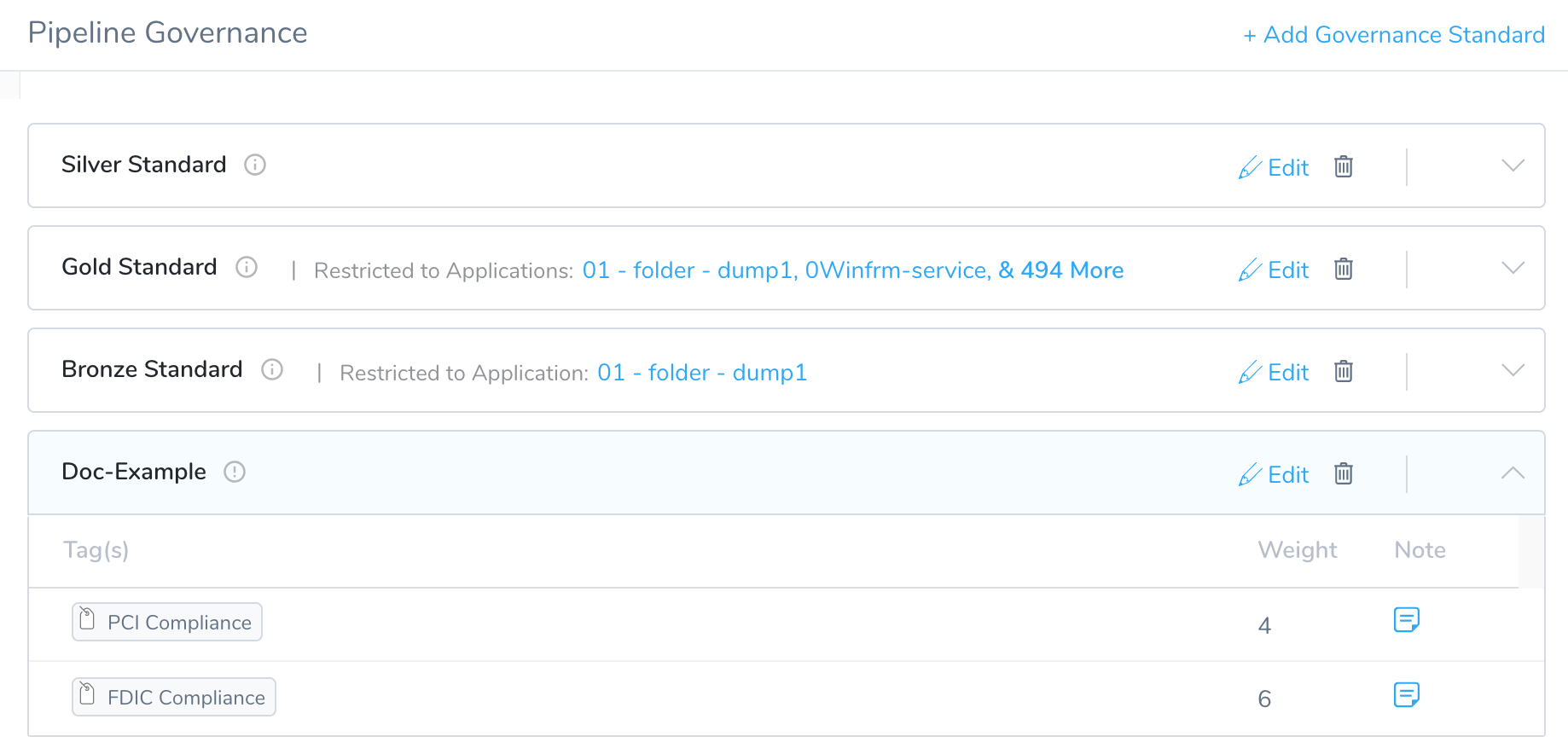Click Add Governance Standard link

pos(1394,35)
